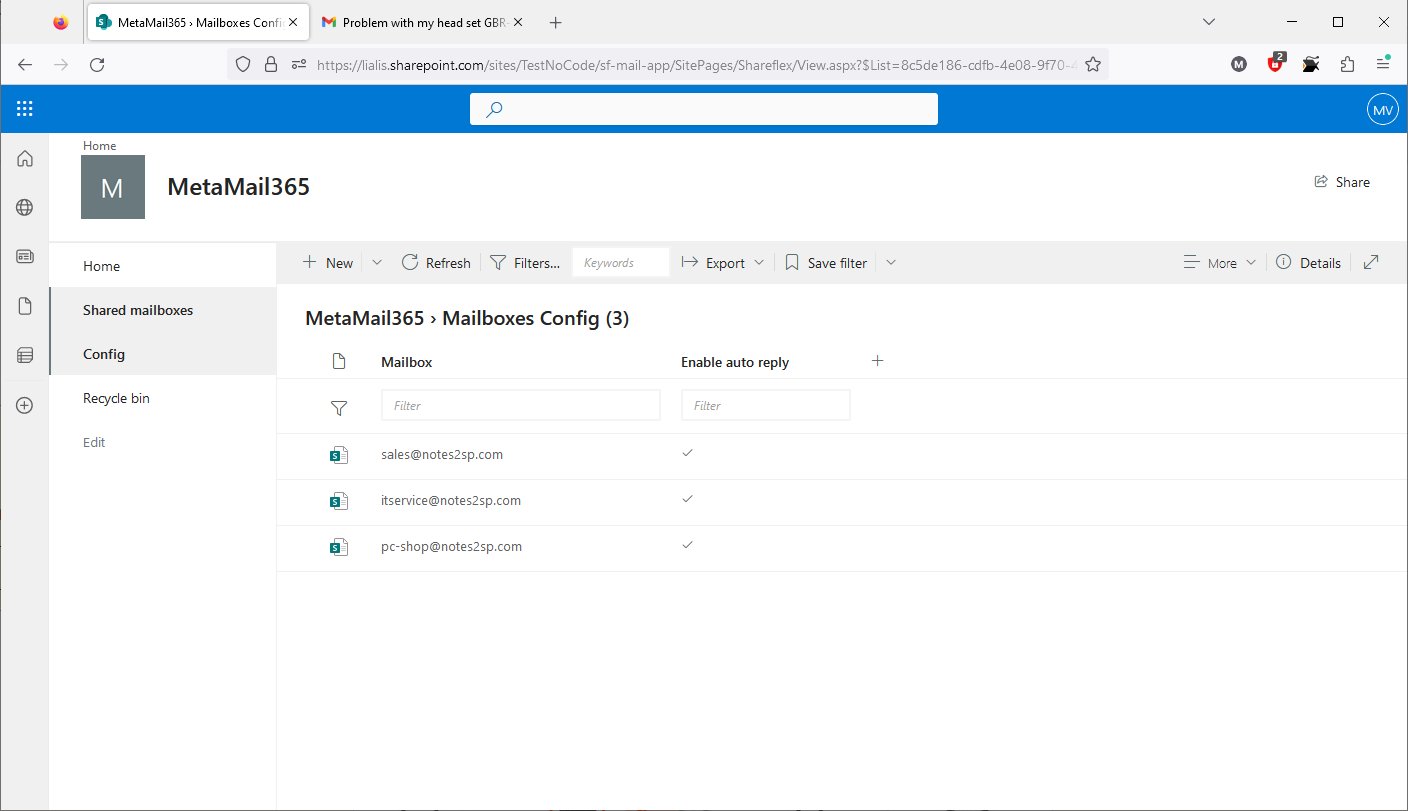The image size is (1408, 811).
Task: Open the Filters... panel
Action: (x=525, y=263)
